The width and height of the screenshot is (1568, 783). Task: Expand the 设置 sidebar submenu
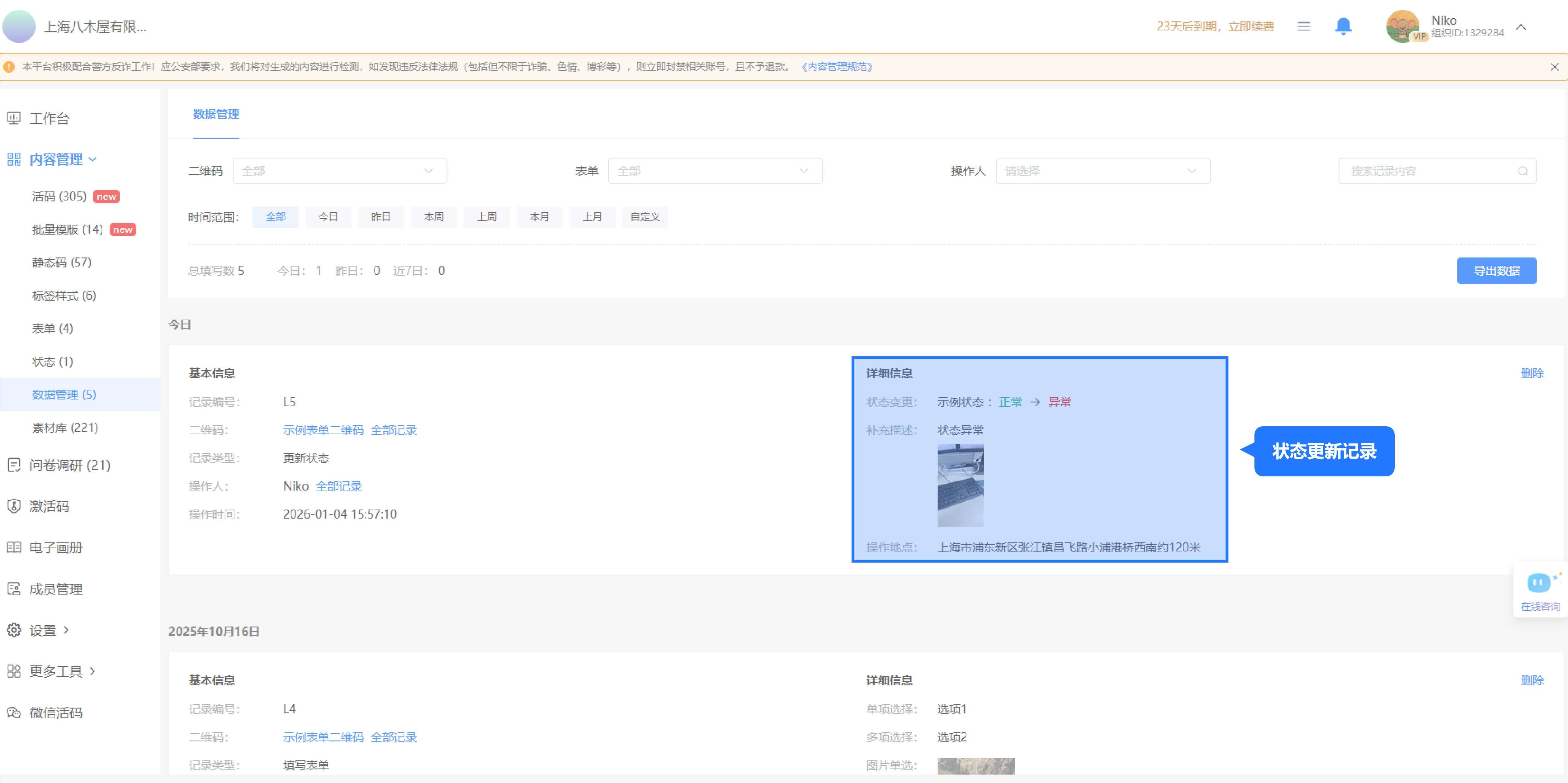click(43, 630)
